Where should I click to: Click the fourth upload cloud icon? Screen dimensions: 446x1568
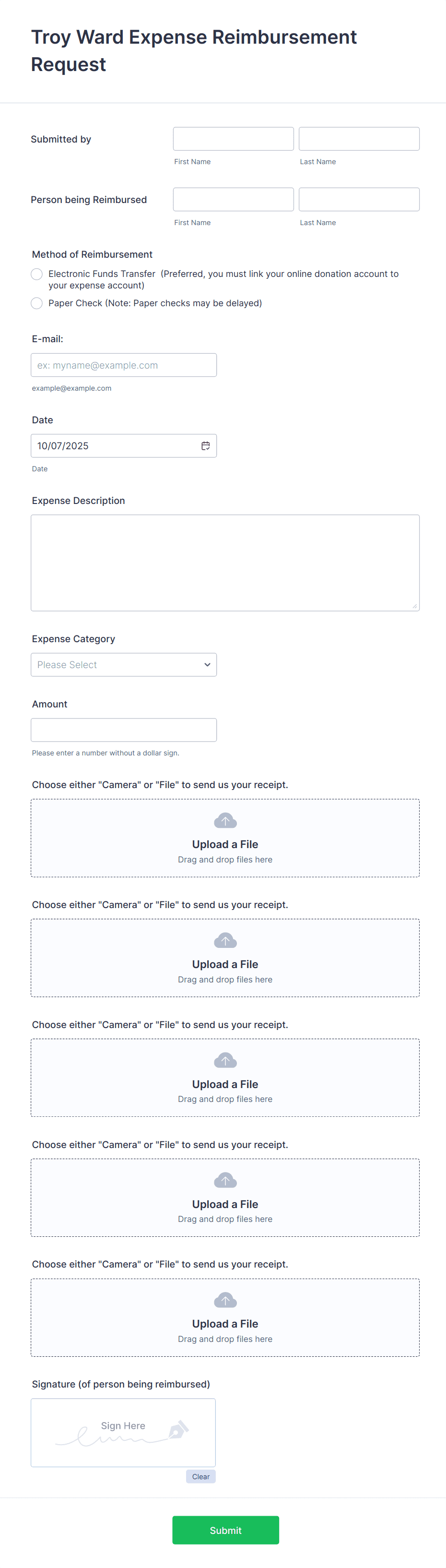tap(225, 1180)
